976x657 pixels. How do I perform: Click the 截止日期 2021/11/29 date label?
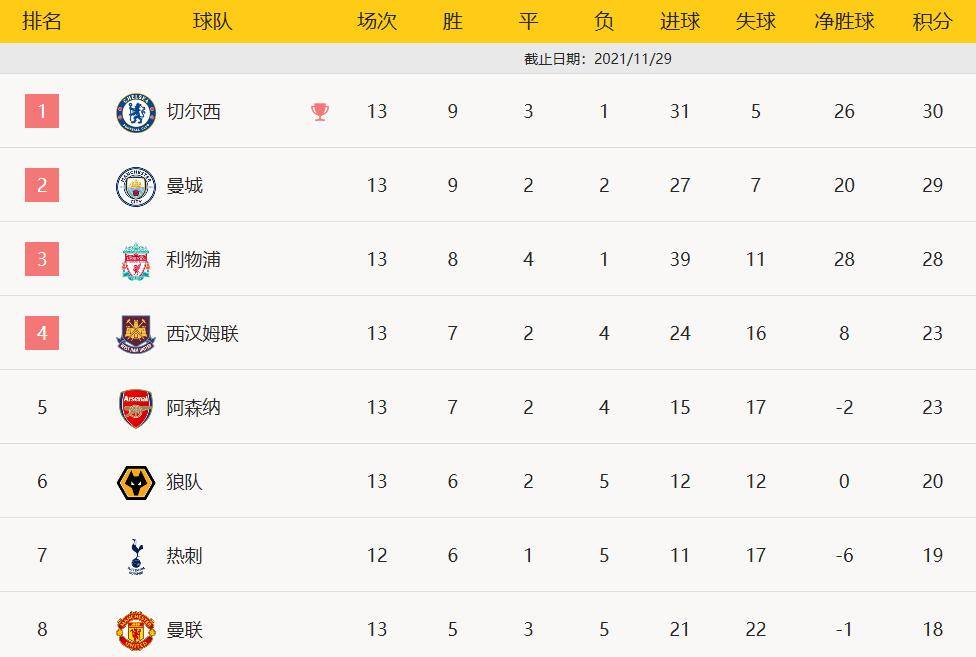tap(598, 59)
